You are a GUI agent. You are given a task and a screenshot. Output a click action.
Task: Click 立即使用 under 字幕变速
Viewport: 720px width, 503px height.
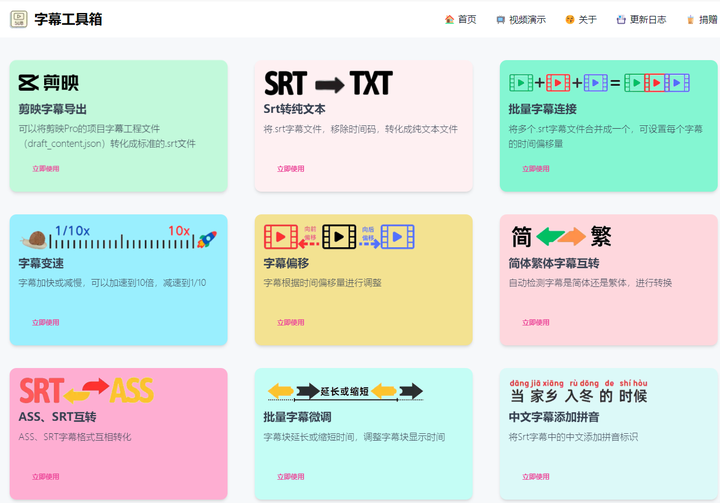[x=45, y=322]
